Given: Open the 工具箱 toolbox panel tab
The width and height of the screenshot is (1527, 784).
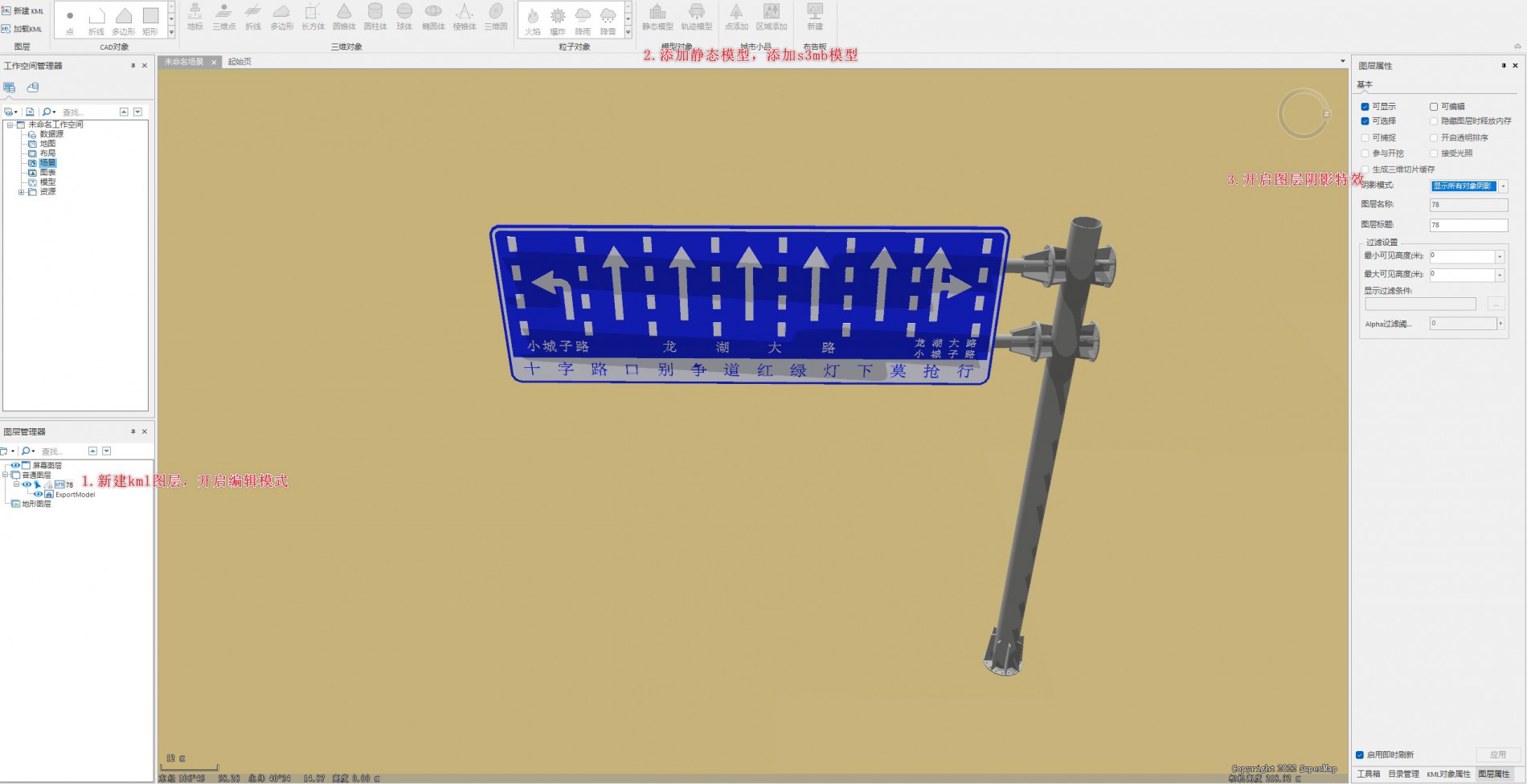Looking at the screenshot, I should point(1369,774).
